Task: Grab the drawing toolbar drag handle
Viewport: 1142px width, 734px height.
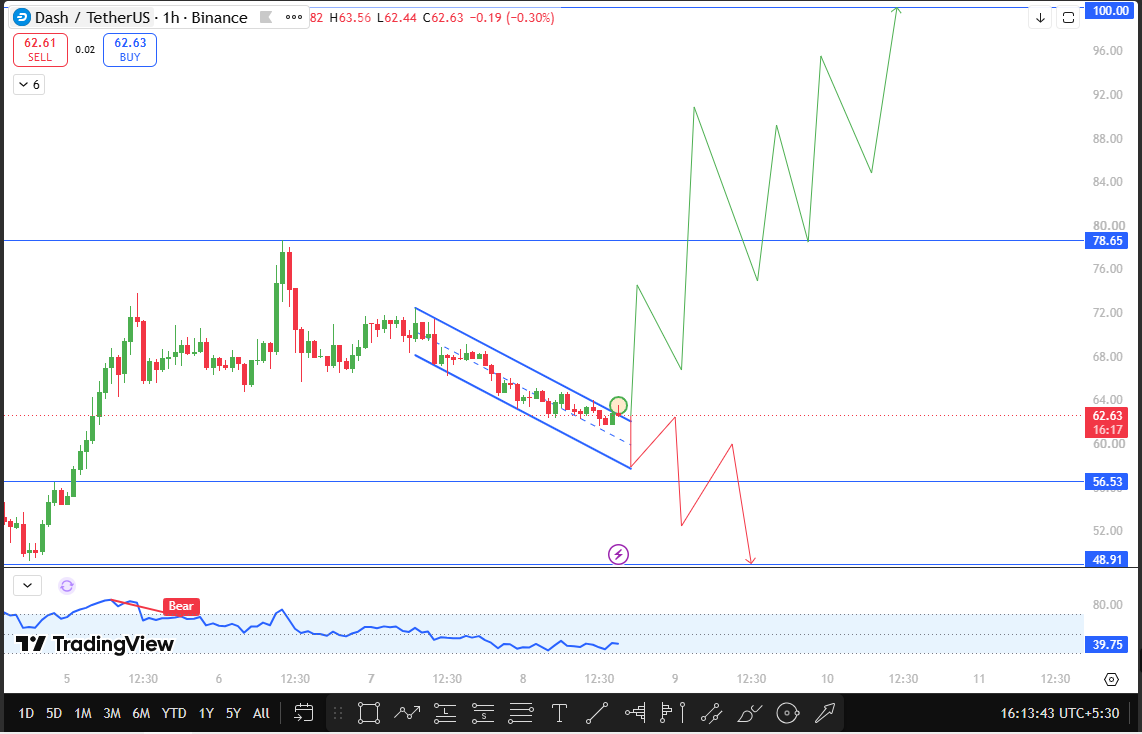Action: 337,713
